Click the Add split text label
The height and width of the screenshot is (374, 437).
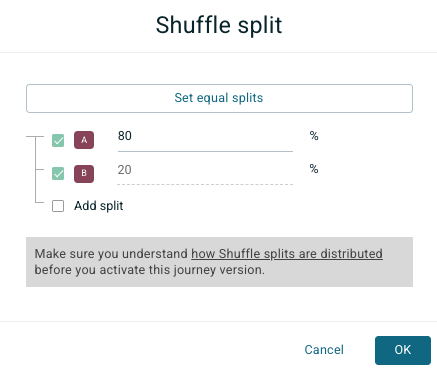(99, 206)
